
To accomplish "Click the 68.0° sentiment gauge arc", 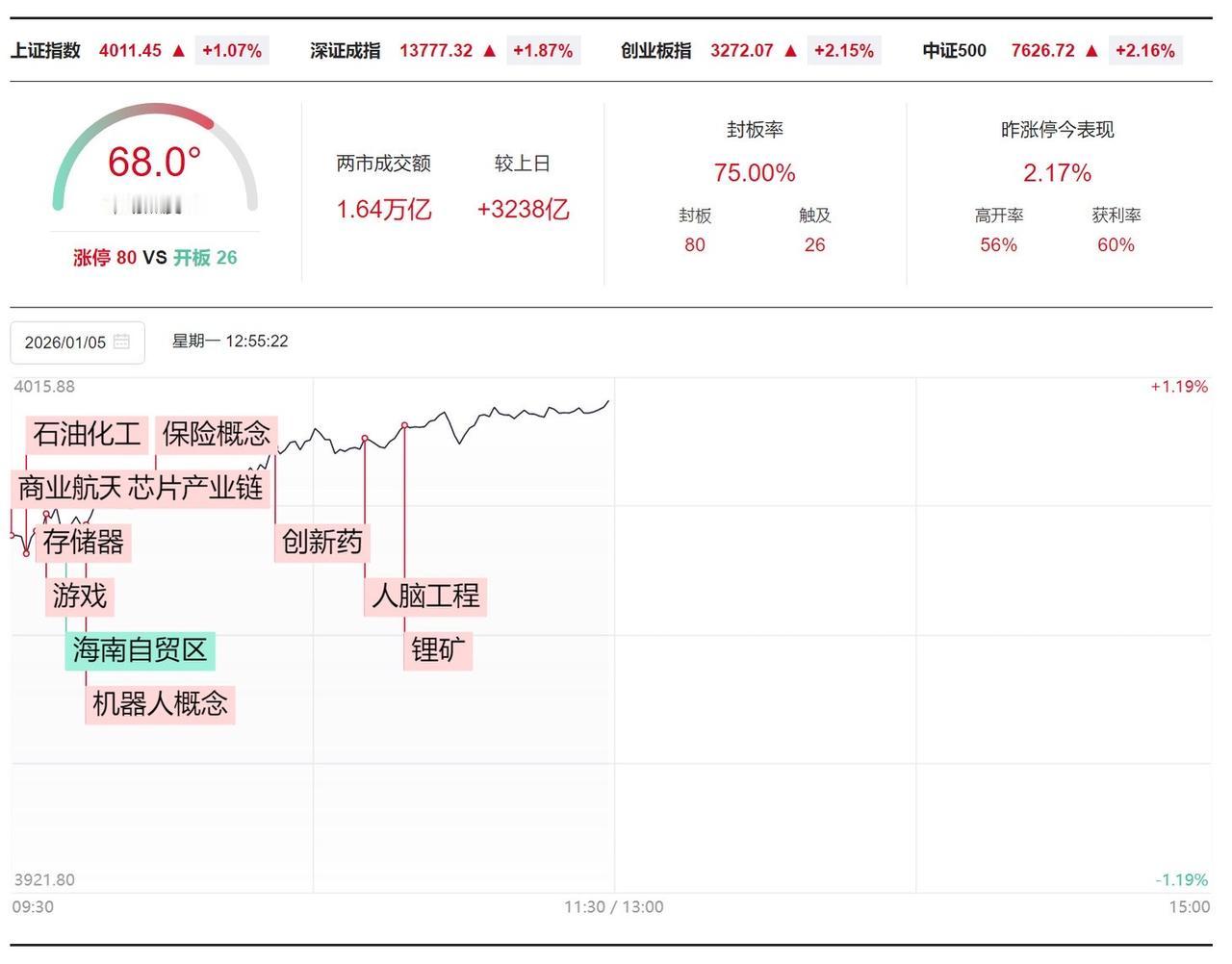I will (x=154, y=159).
